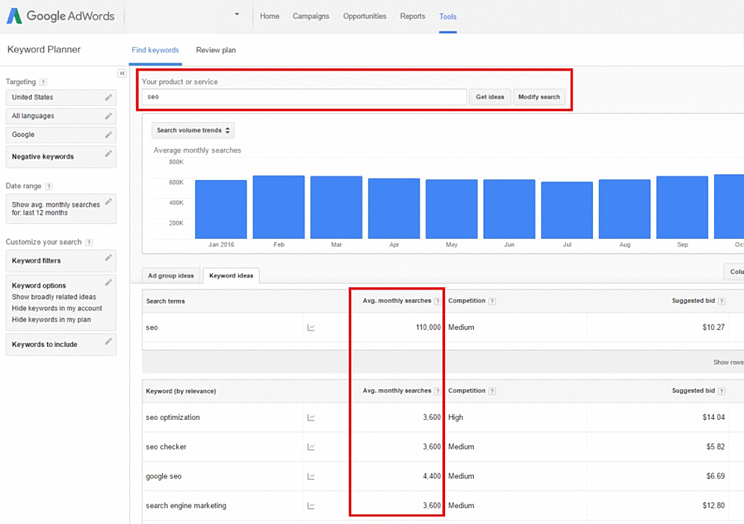The width and height of the screenshot is (744, 524).
Task: Edit Negative keywords pencil icon
Action: (x=108, y=154)
